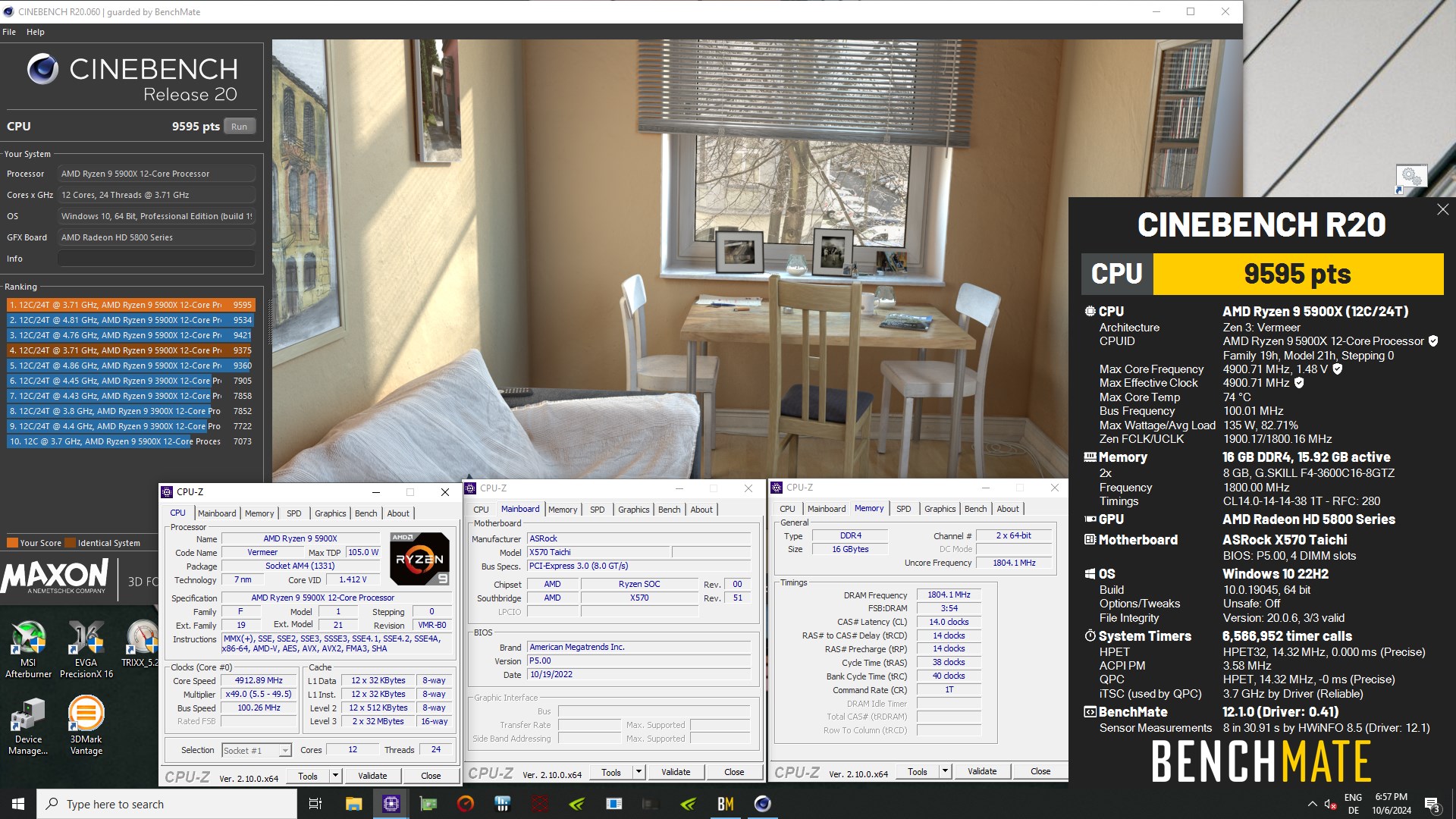The height and width of the screenshot is (819, 1456).
Task: Switch to BenchMate BM taskbar icon
Action: (x=726, y=804)
